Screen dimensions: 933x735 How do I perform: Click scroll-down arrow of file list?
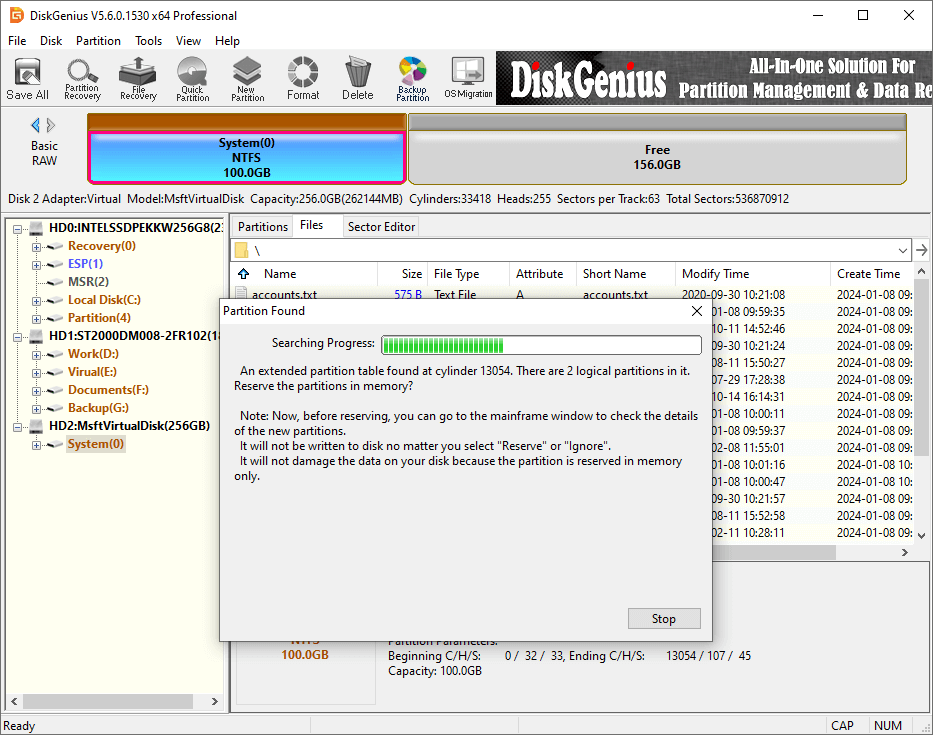tap(922, 535)
